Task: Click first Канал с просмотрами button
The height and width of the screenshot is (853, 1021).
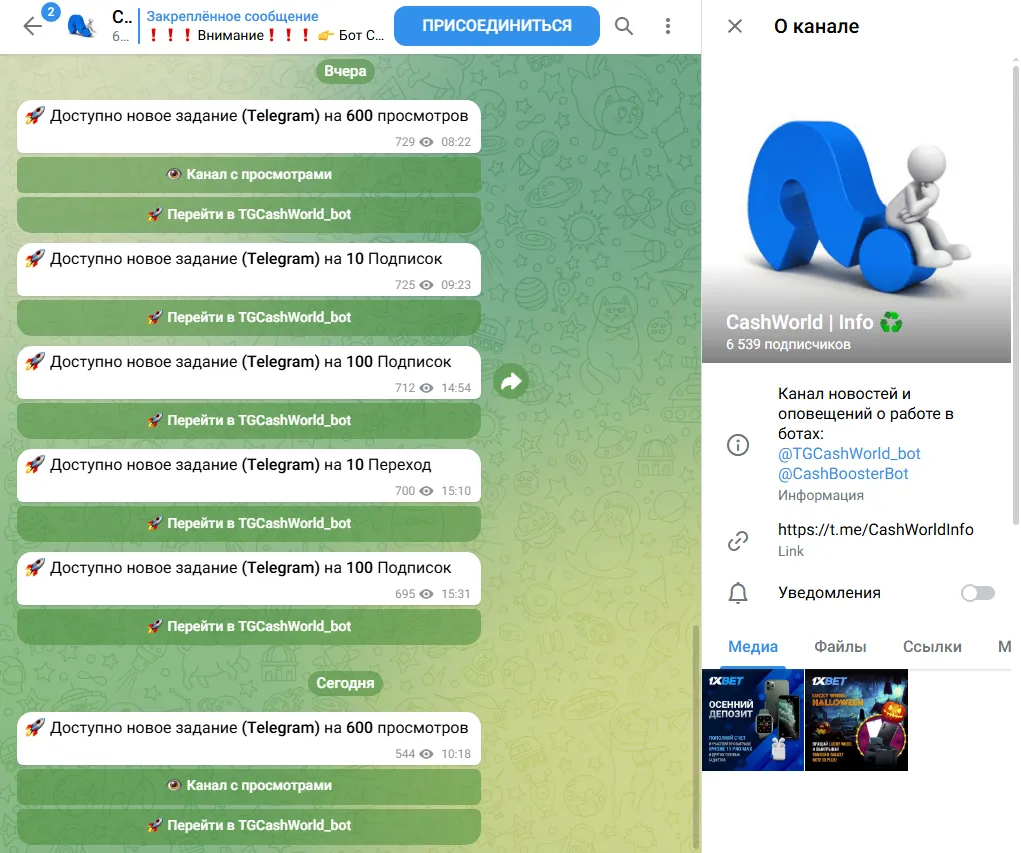Action: point(249,175)
